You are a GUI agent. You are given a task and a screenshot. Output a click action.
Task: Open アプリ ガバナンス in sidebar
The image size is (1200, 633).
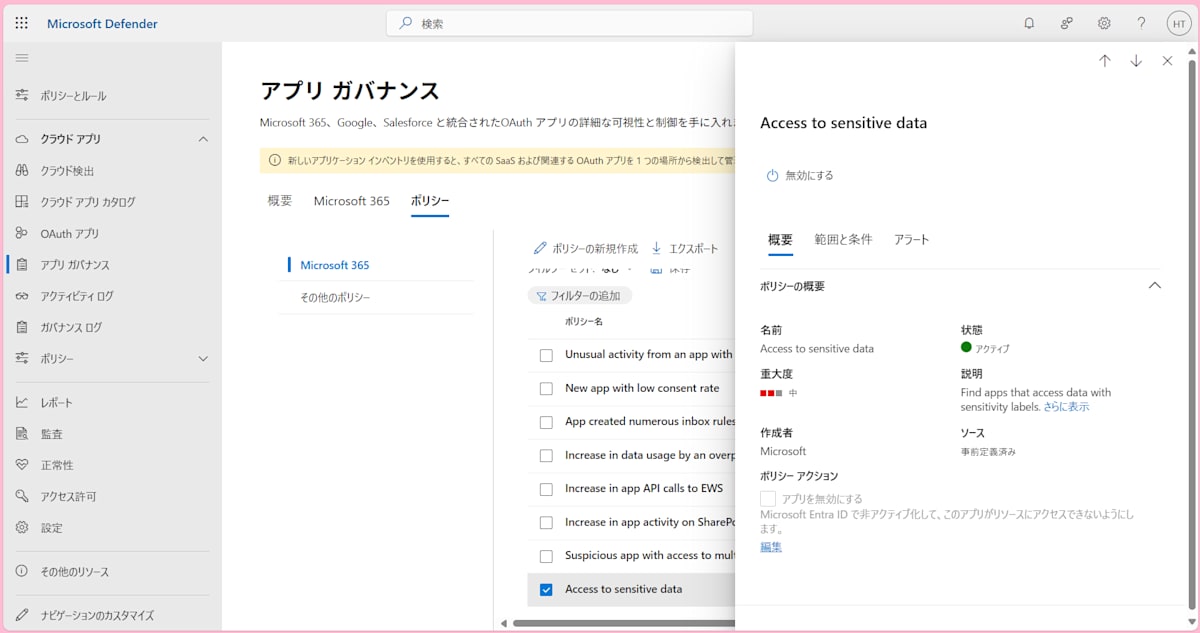point(75,265)
